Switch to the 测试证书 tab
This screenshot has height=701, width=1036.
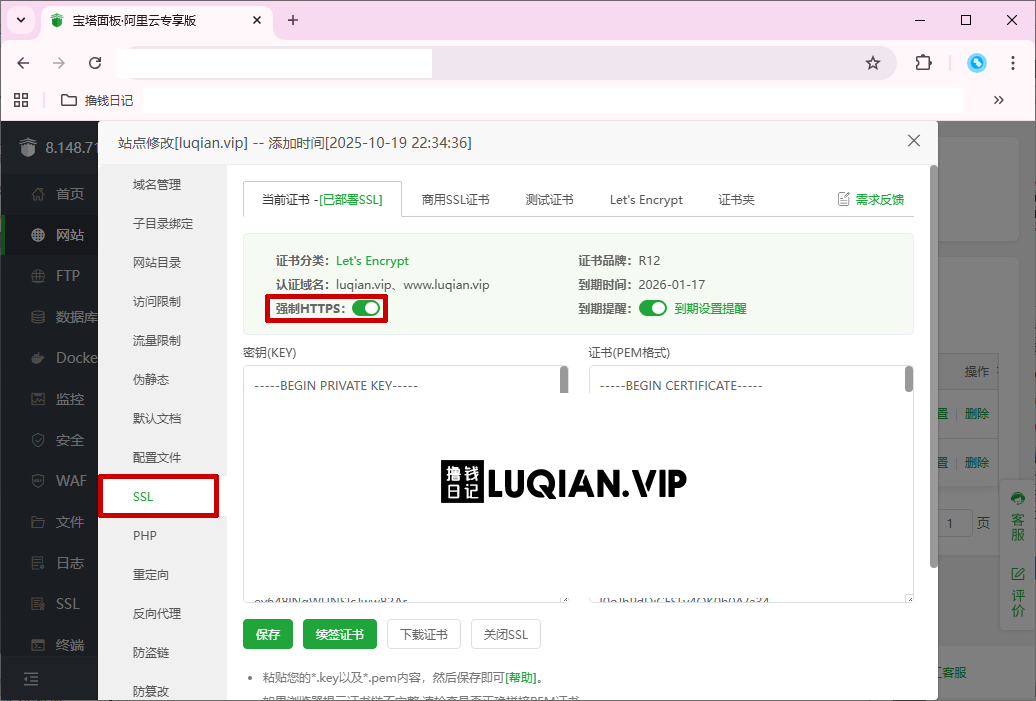pyautogui.click(x=549, y=199)
